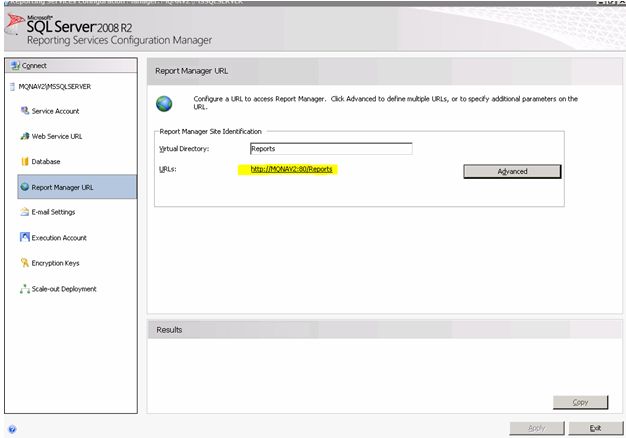This screenshot has width=626, height=438.
Task: Open the Service Account page
Action: tap(55, 111)
